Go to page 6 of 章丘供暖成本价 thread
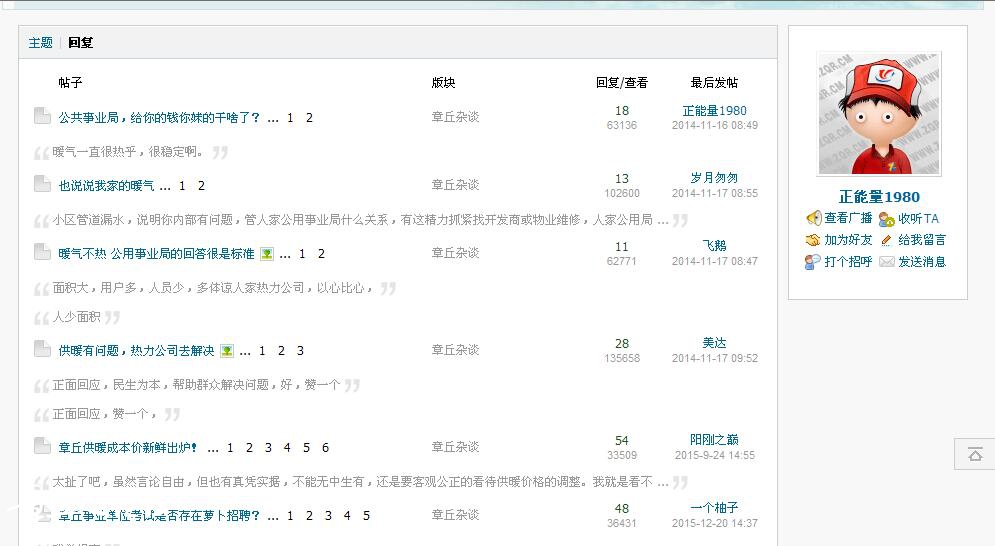The width and height of the screenshot is (995, 546). pos(325,448)
